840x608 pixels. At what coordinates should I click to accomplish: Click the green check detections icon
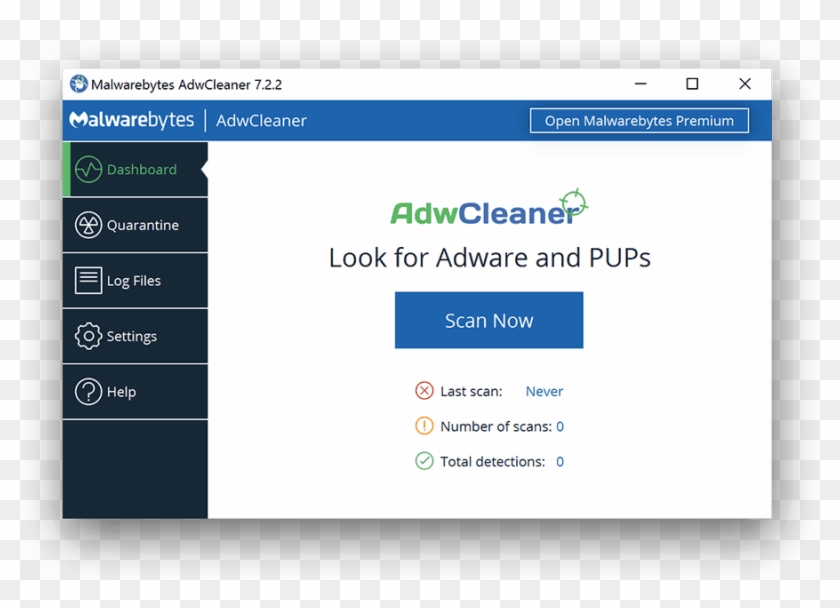[x=425, y=461]
